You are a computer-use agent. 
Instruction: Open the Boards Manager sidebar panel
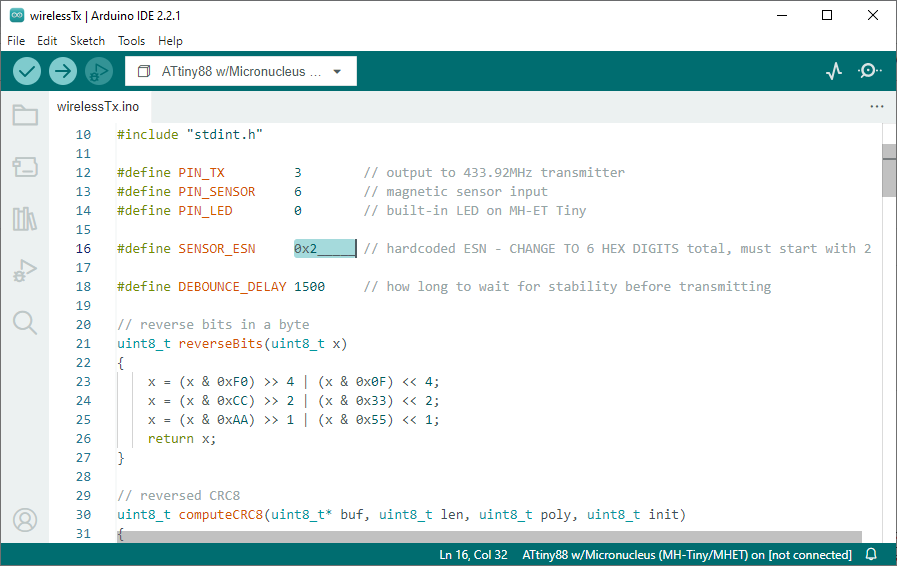click(x=25, y=167)
